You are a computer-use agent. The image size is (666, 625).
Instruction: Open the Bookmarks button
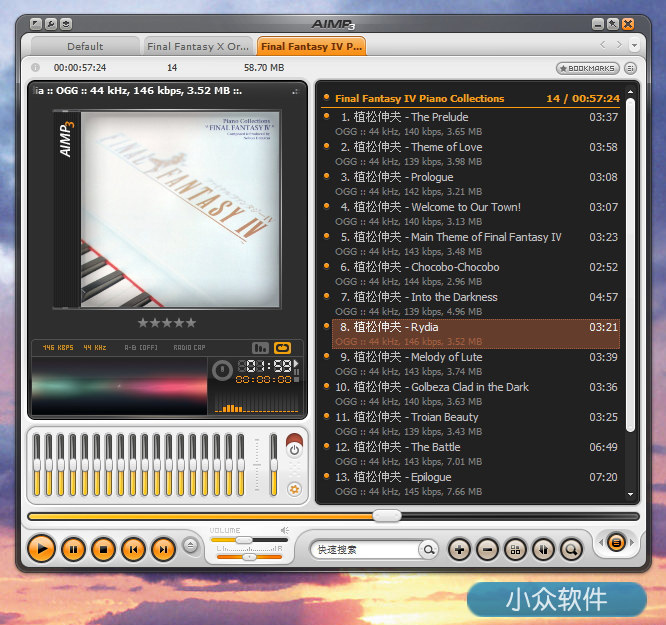pyautogui.click(x=587, y=68)
